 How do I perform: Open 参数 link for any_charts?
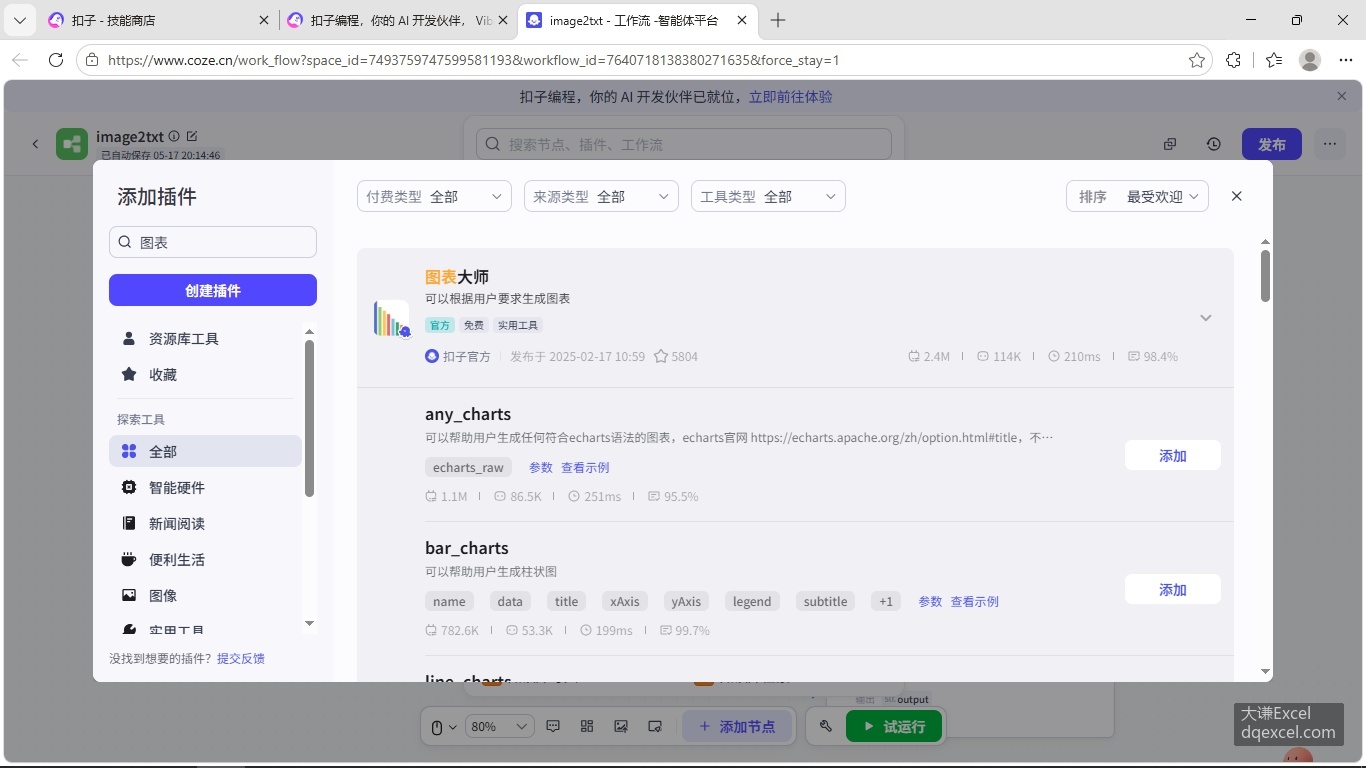click(540, 467)
